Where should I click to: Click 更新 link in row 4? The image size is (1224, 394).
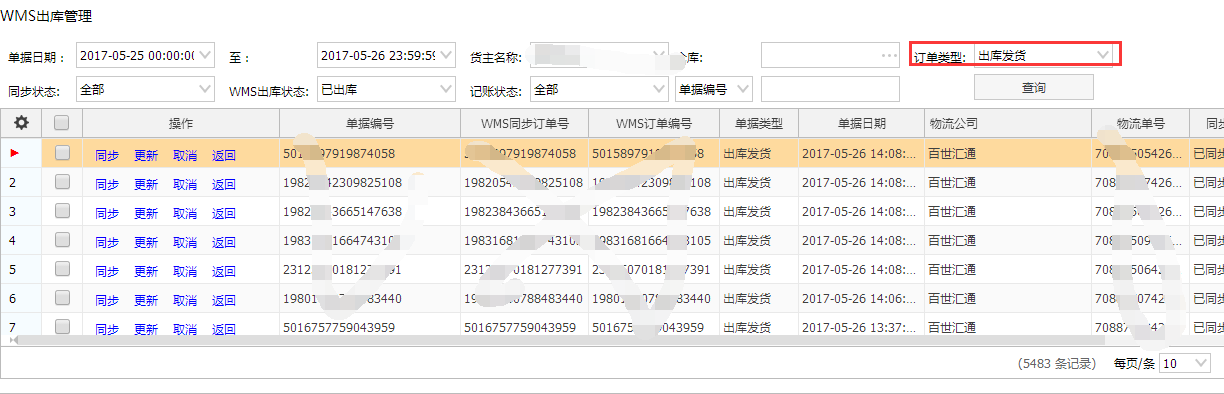pos(146,242)
